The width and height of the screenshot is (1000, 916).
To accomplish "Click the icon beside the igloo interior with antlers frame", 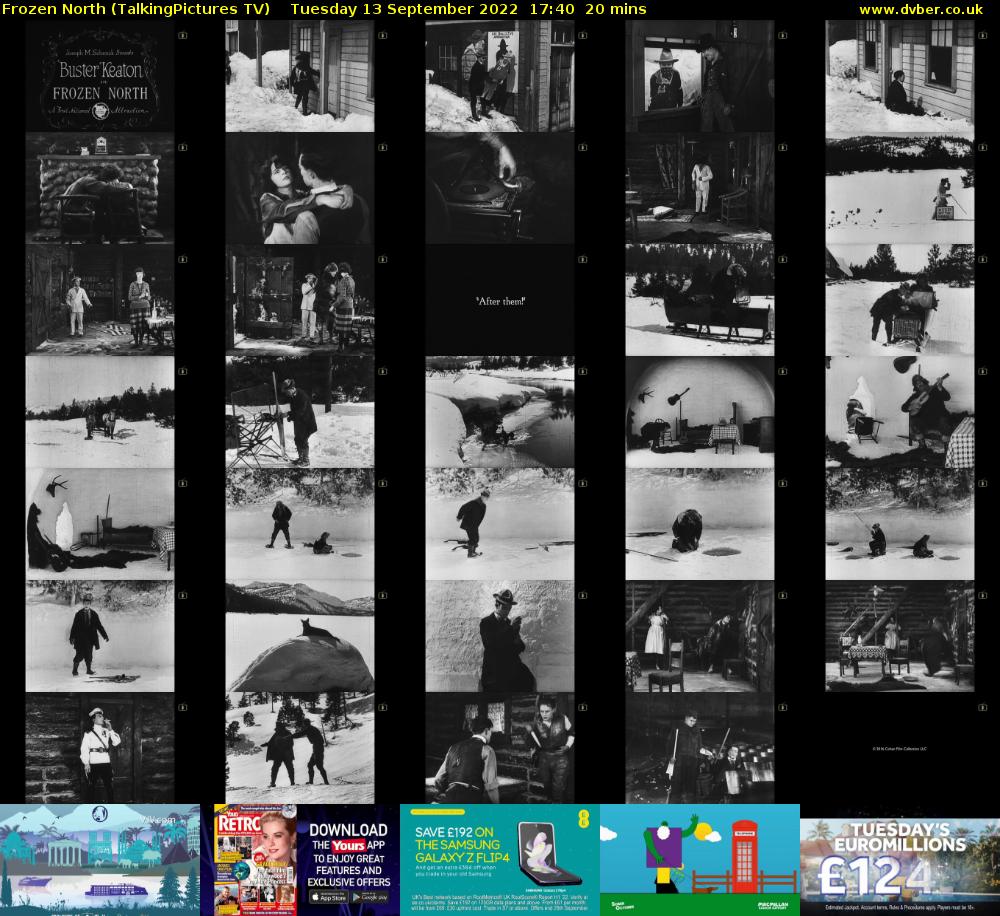I will pyautogui.click(x=183, y=484).
